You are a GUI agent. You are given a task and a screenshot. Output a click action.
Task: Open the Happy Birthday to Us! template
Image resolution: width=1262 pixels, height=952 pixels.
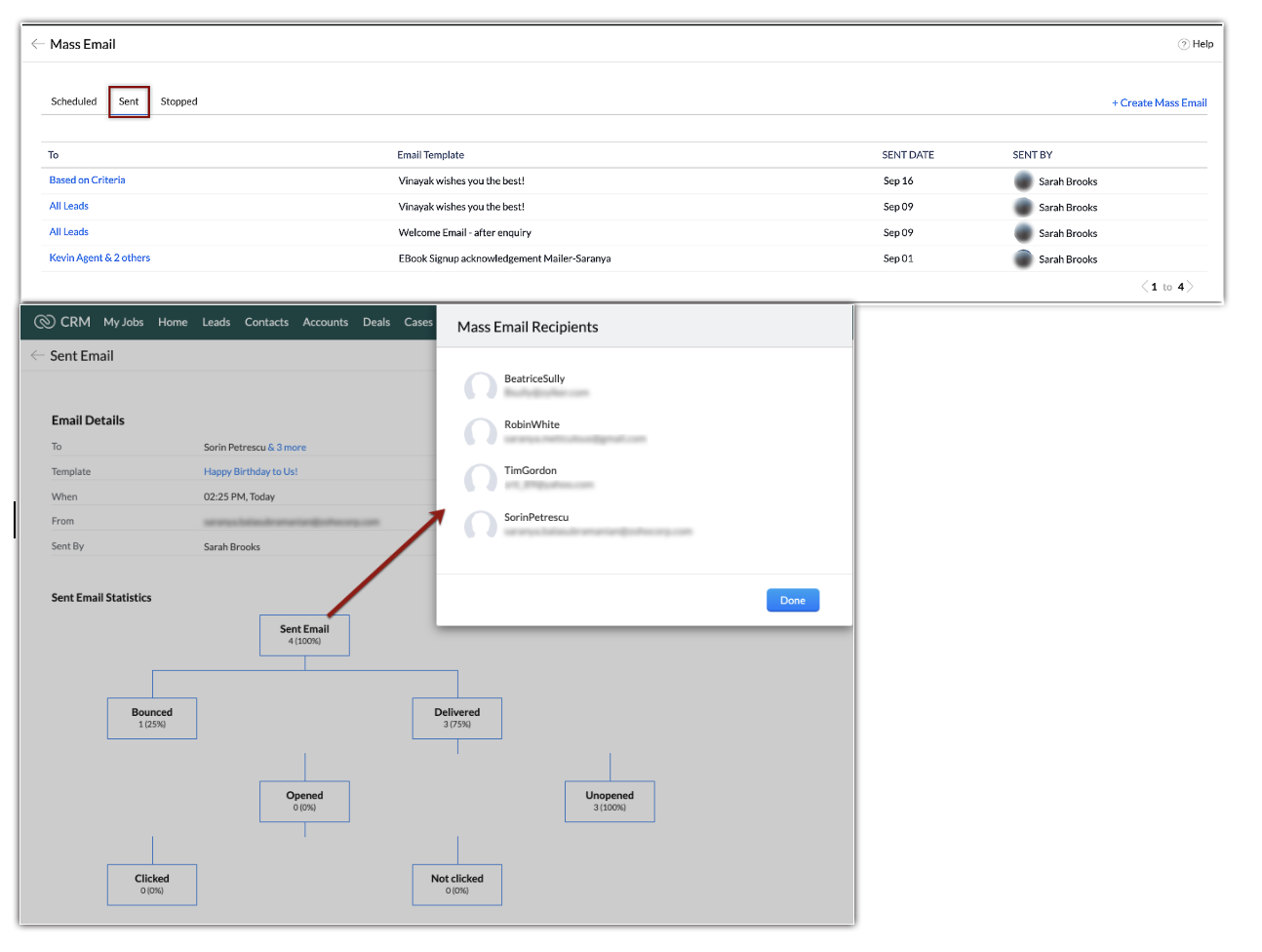(x=251, y=472)
